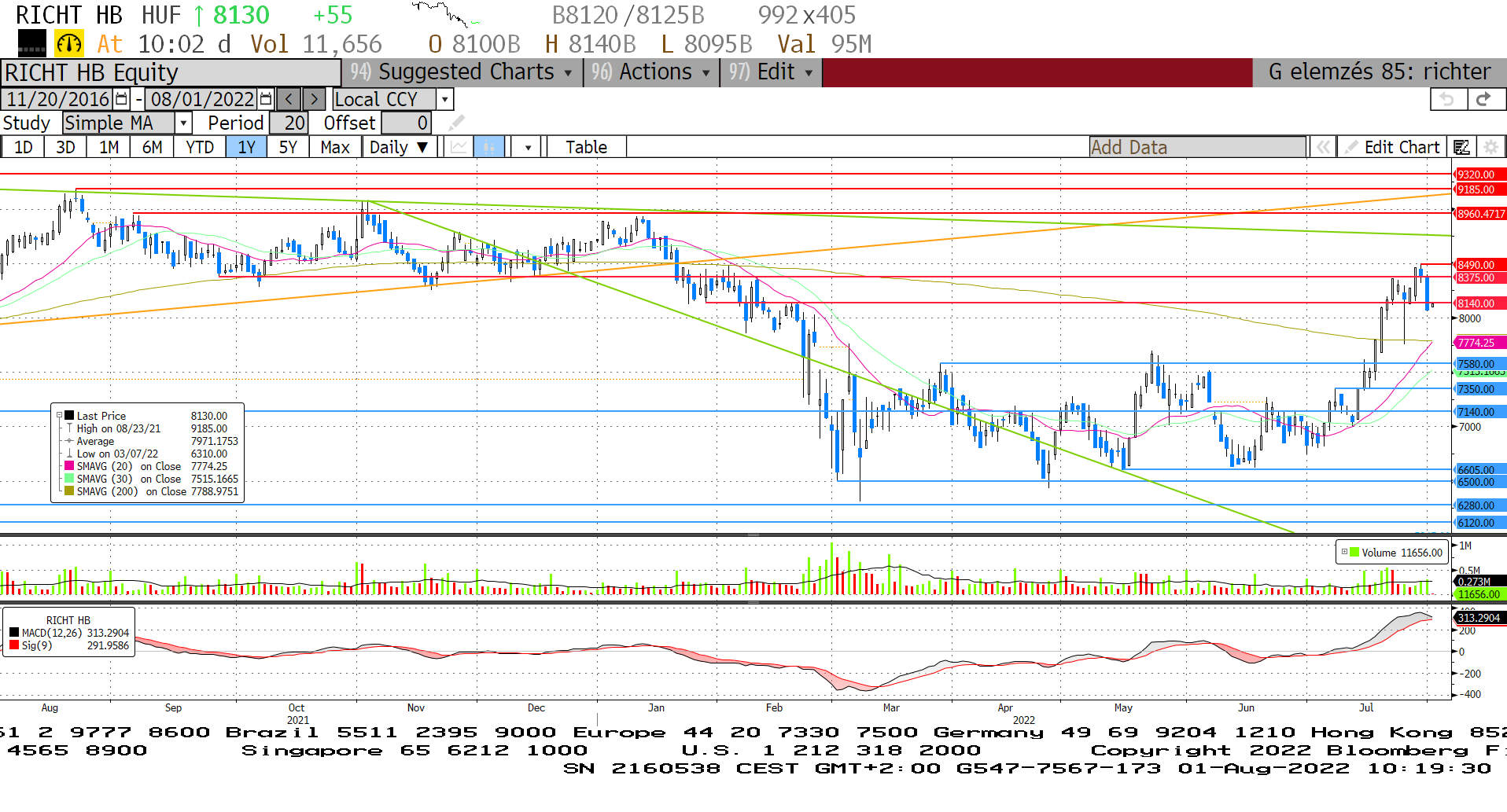
Task: Click the Volume green legend swatch
Action: click(x=1354, y=552)
